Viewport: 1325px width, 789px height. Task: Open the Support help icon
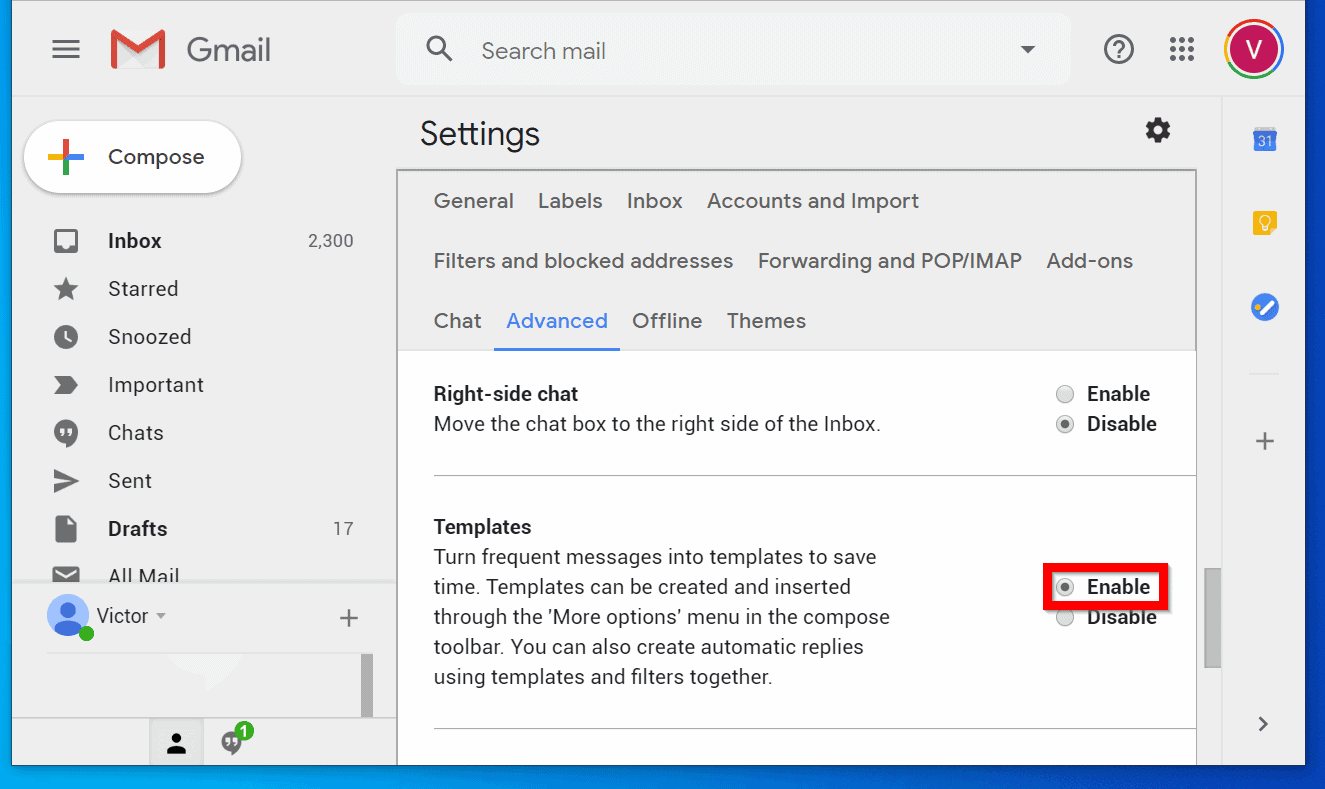tap(1118, 49)
